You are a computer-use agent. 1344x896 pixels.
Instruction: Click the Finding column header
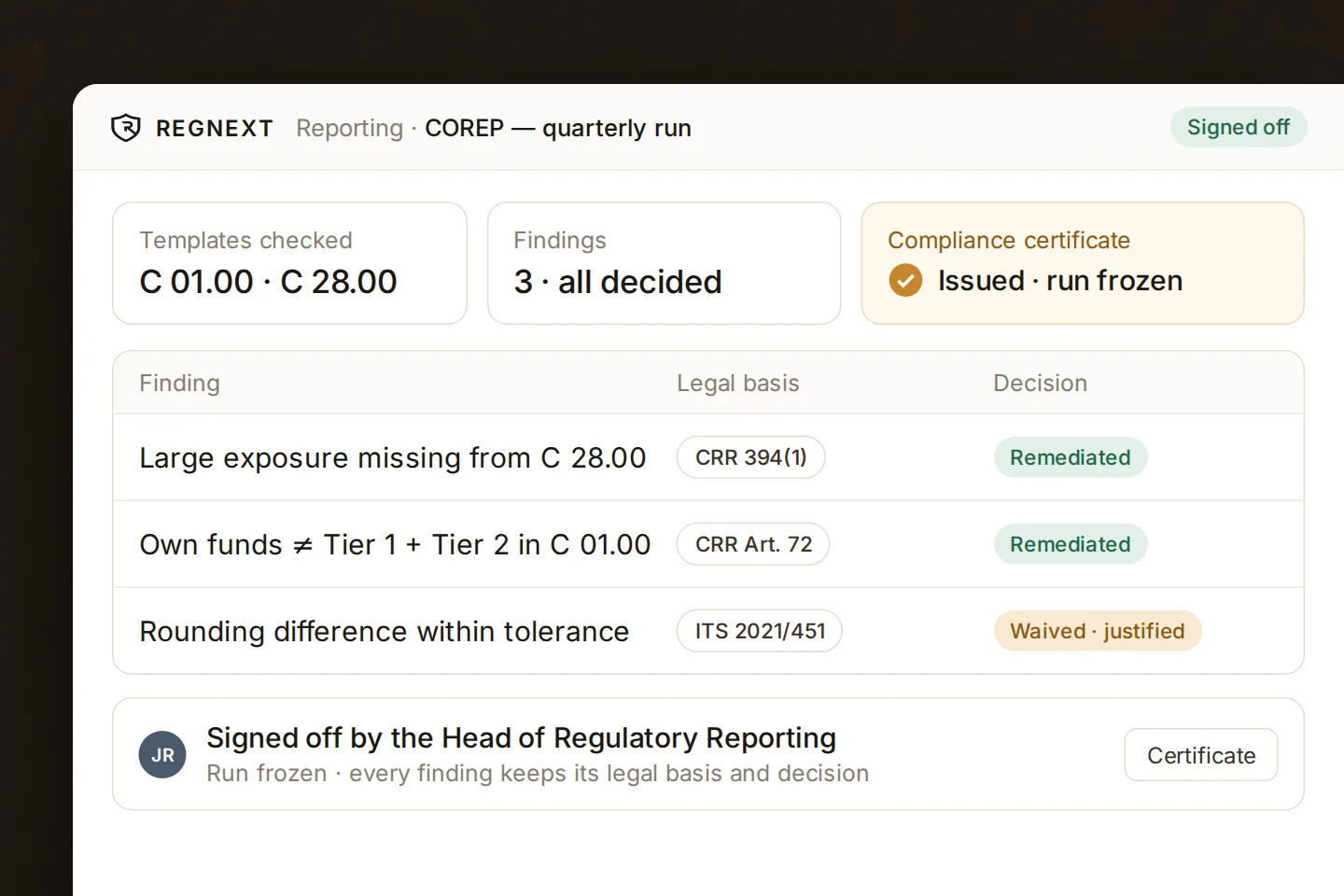[179, 383]
